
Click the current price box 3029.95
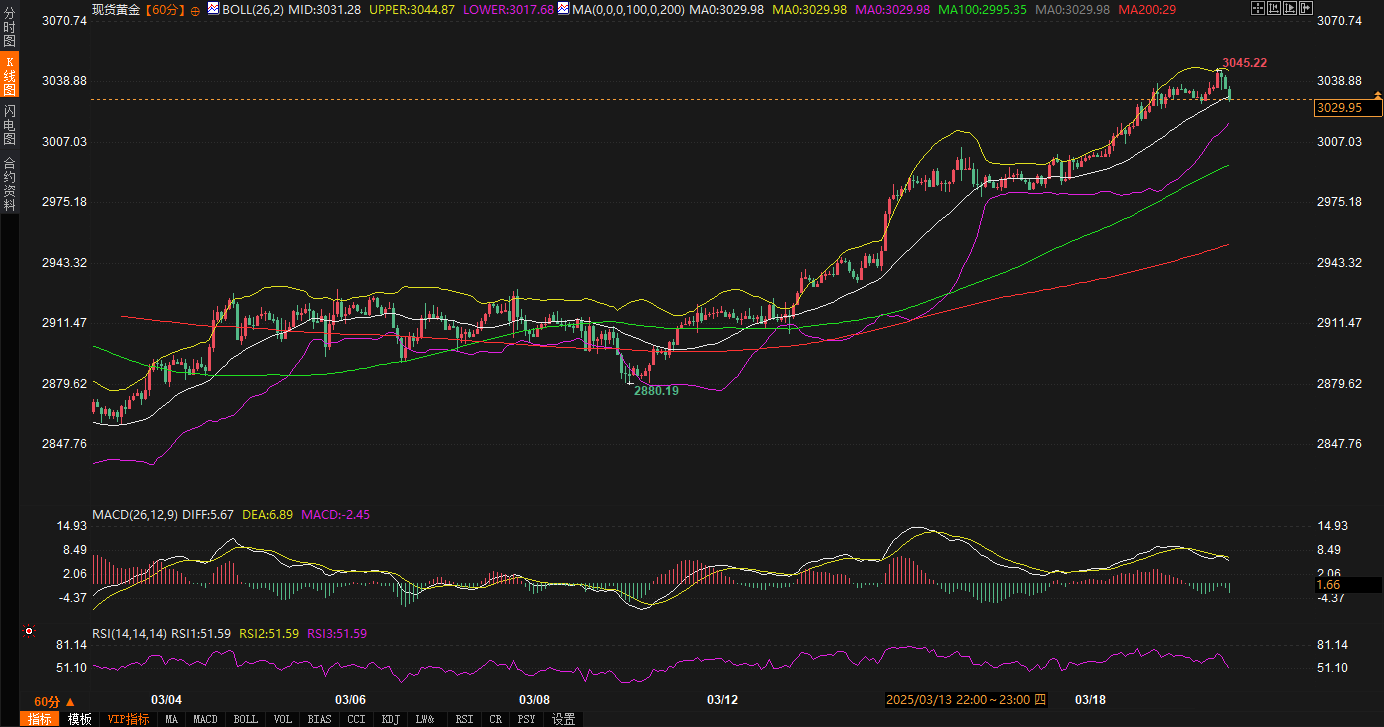point(1347,108)
